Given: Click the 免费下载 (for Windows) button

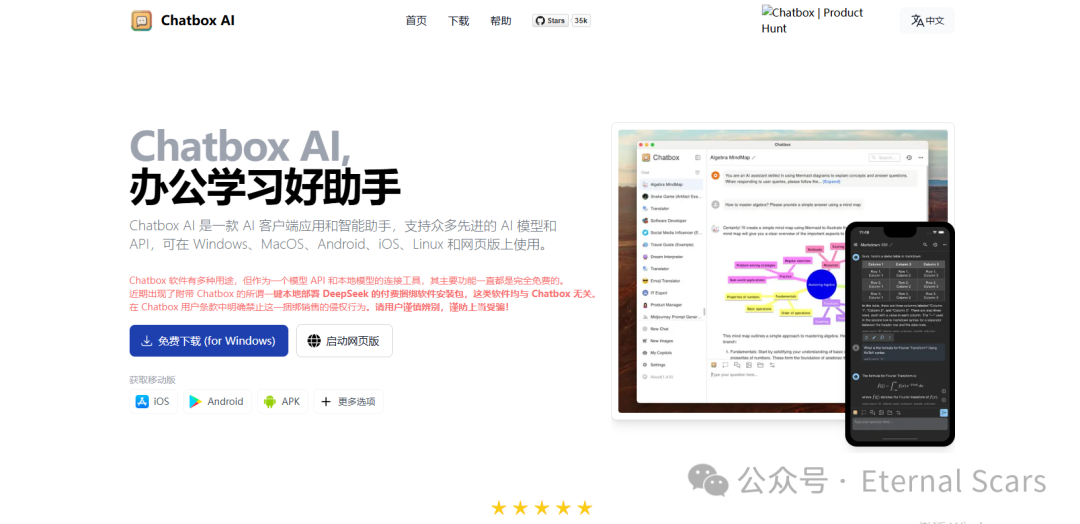Looking at the screenshot, I should 209,341.
